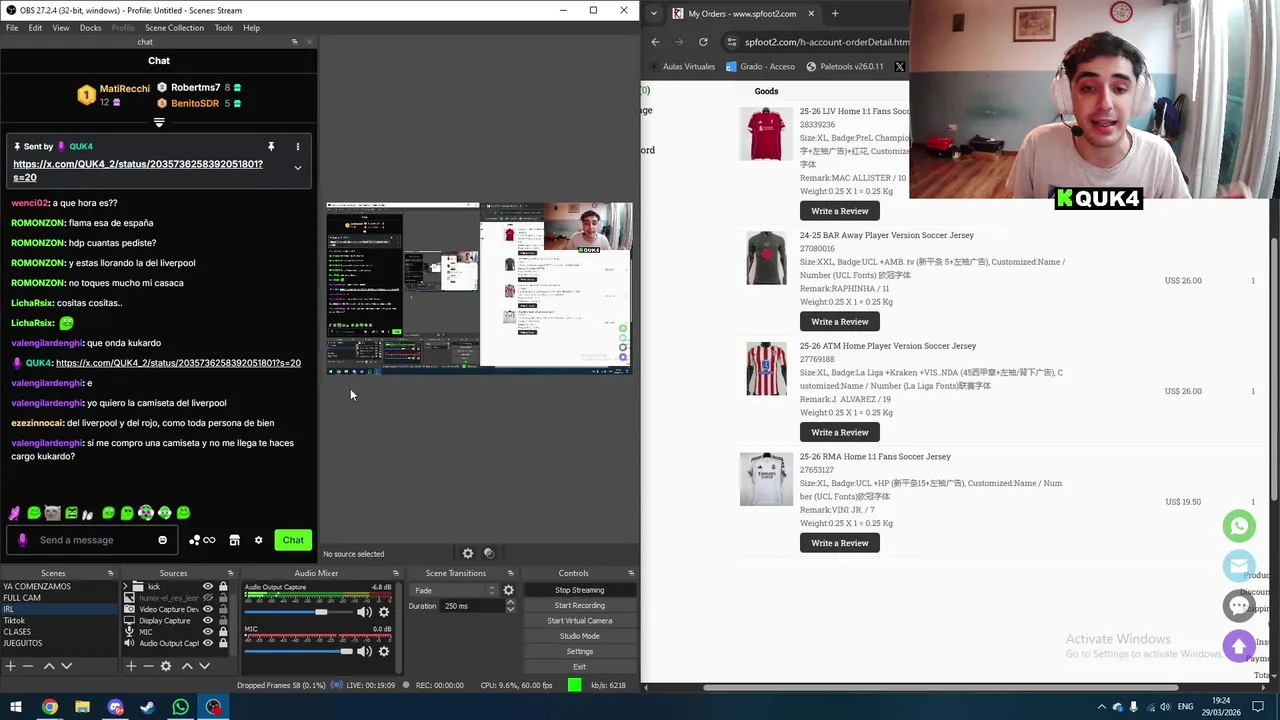
Task: Click the Stop Streaming button
Action: click(x=579, y=590)
